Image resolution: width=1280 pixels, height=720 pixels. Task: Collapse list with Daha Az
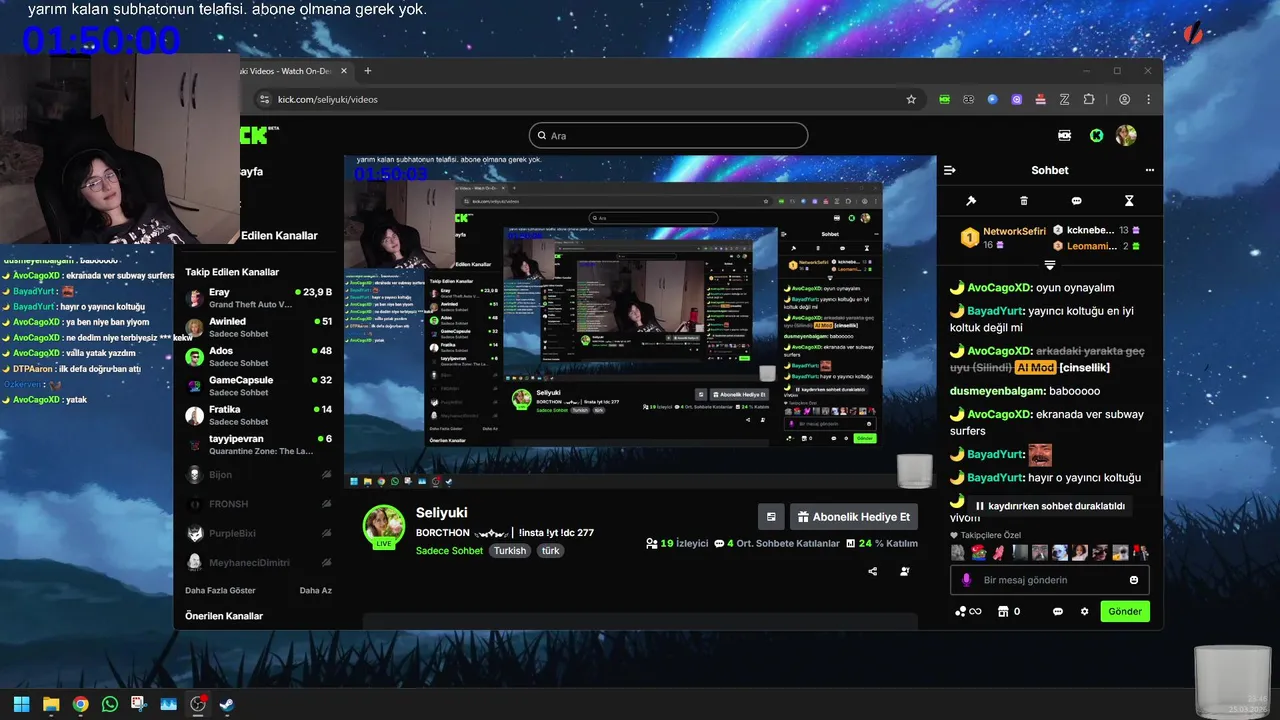pyautogui.click(x=315, y=590)
